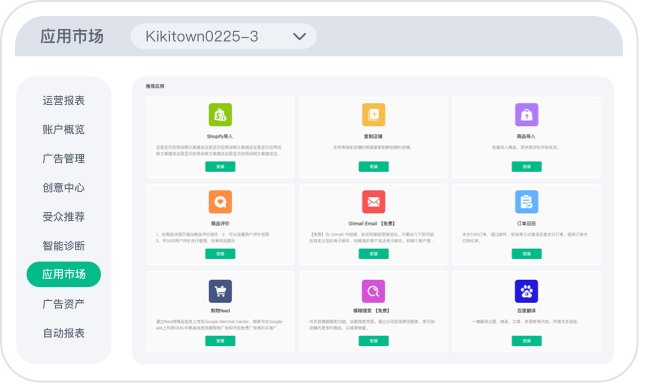Click the yellow 复制店铺 app icon
Screen dimensions: 652x384
pyautogui.click(x=373, y=114)
